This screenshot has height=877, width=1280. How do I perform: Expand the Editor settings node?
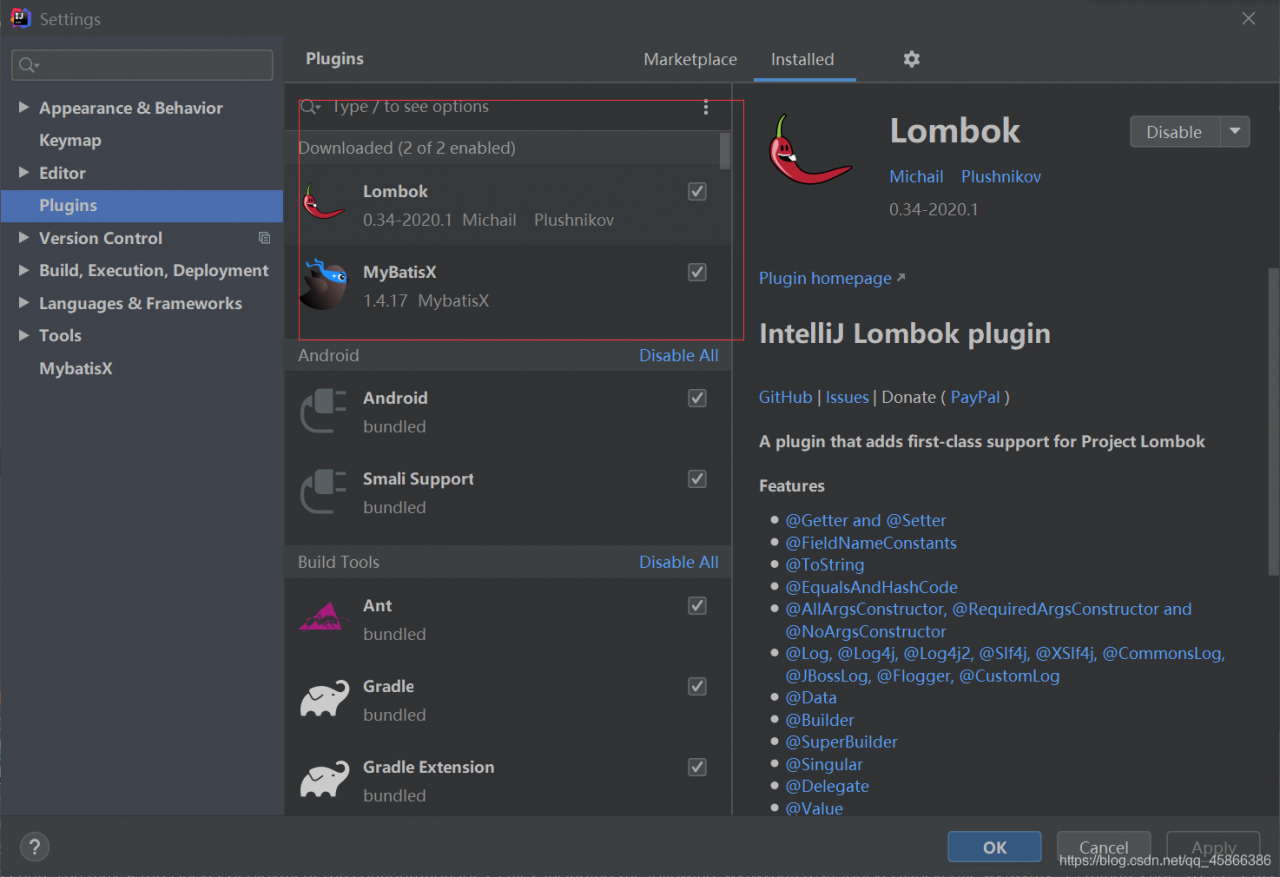click(x=23, y=172)
